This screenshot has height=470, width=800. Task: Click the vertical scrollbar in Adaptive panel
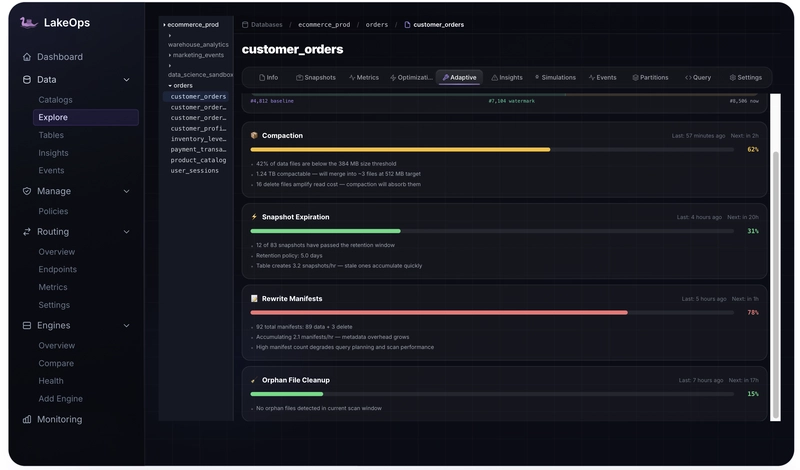(776, 285)
